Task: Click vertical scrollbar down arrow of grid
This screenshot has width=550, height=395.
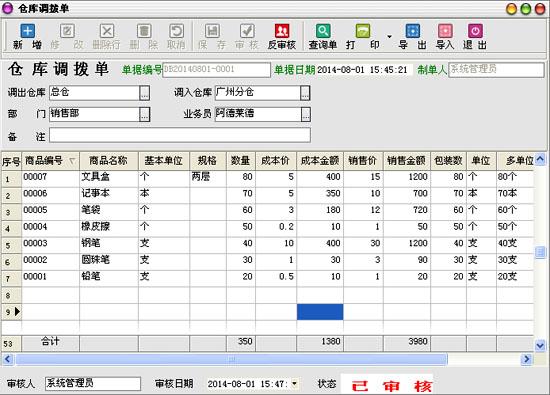Action: (540, 346)
